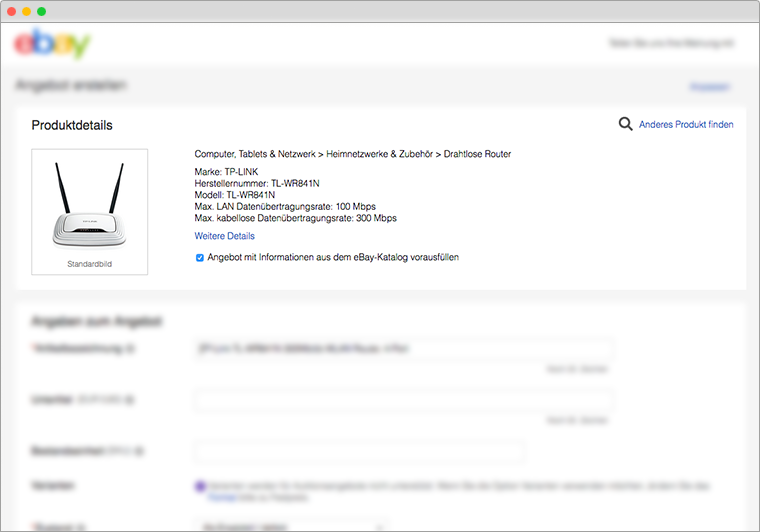Expand the Zustand dropdown

[292, 525]
